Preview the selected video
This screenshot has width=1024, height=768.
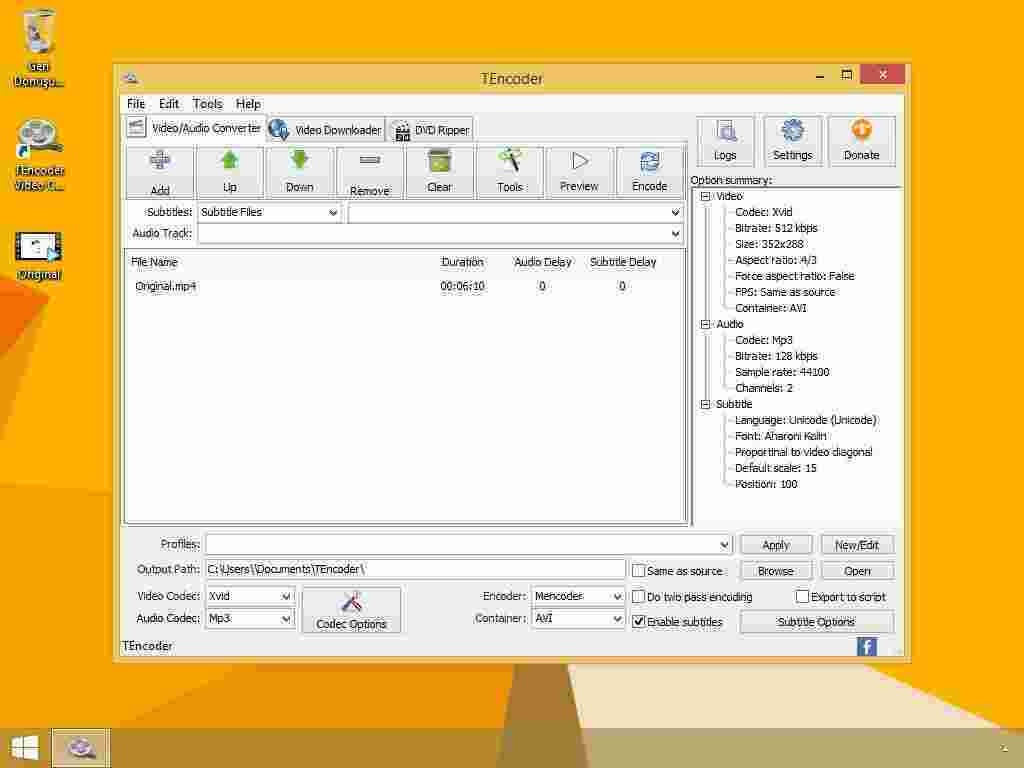579,172
